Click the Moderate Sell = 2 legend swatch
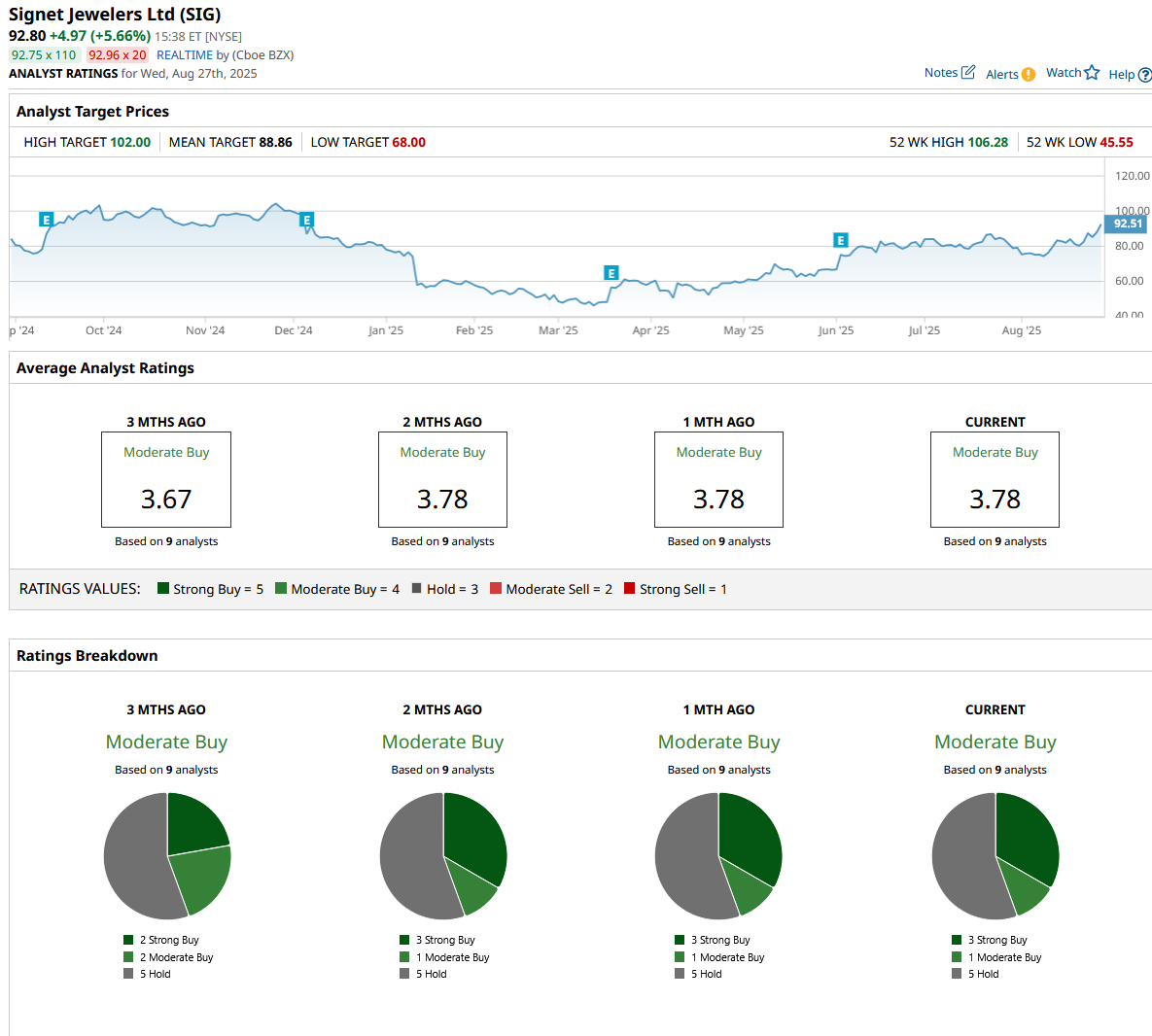The height and width of the screenshot is (1036, 1152). coord(496,588)
